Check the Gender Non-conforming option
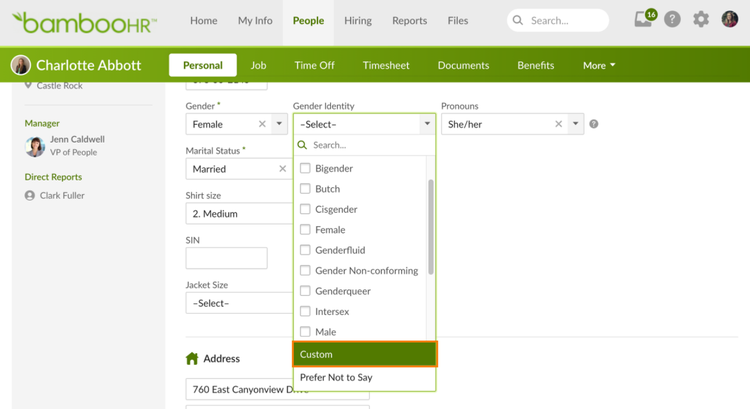This screenshot has height=409, width=750. (x=305, y=270)
